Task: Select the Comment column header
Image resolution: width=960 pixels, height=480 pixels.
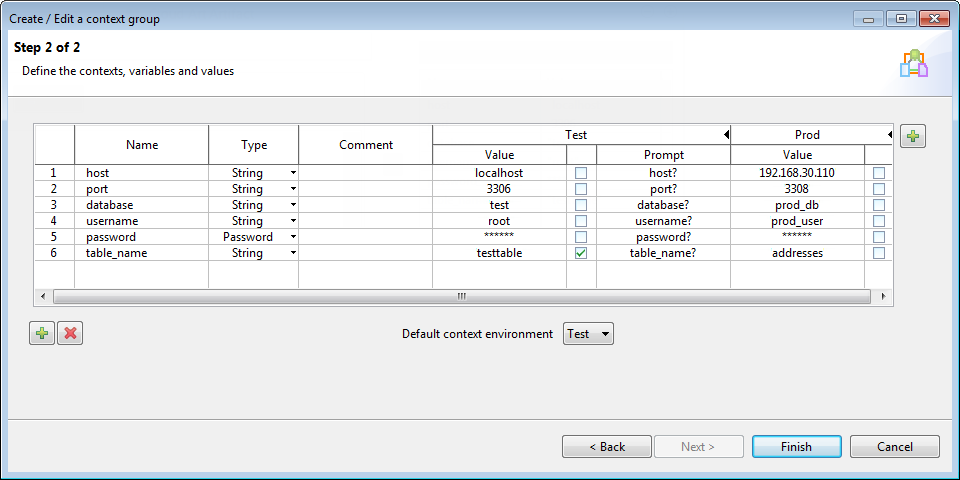Action: pyautogui.click(x=366, y=145)
